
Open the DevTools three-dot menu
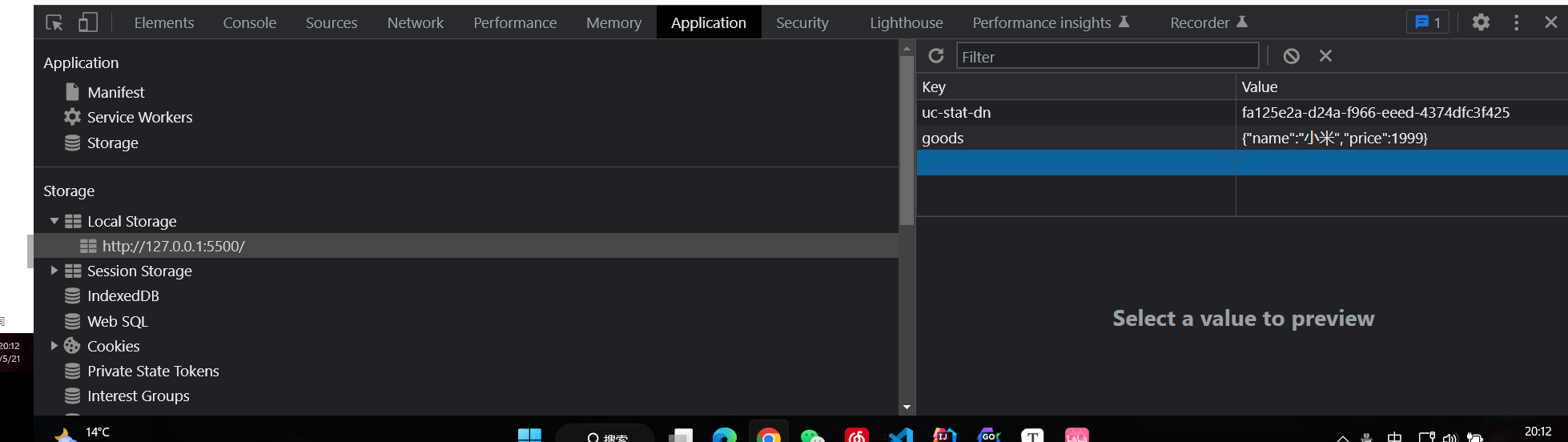pos(1516,22)
